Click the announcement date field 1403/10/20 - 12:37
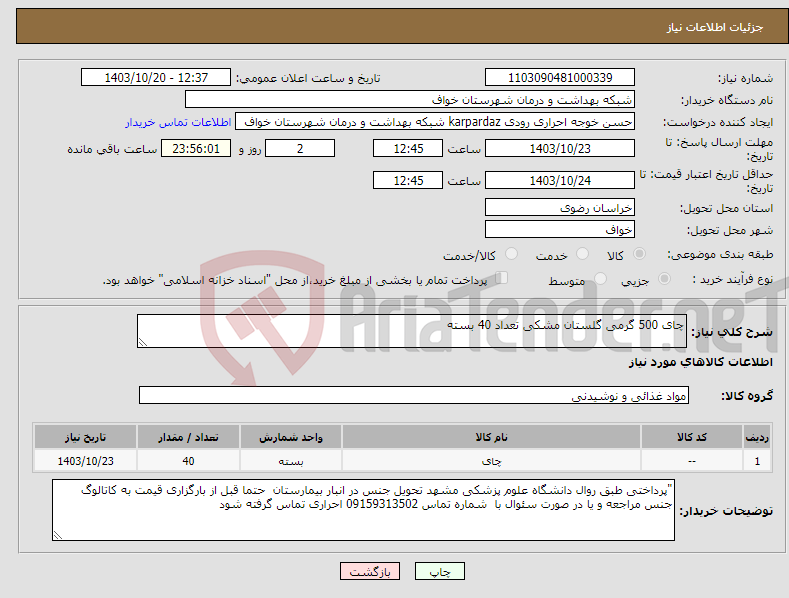 (x=156, y=78)
